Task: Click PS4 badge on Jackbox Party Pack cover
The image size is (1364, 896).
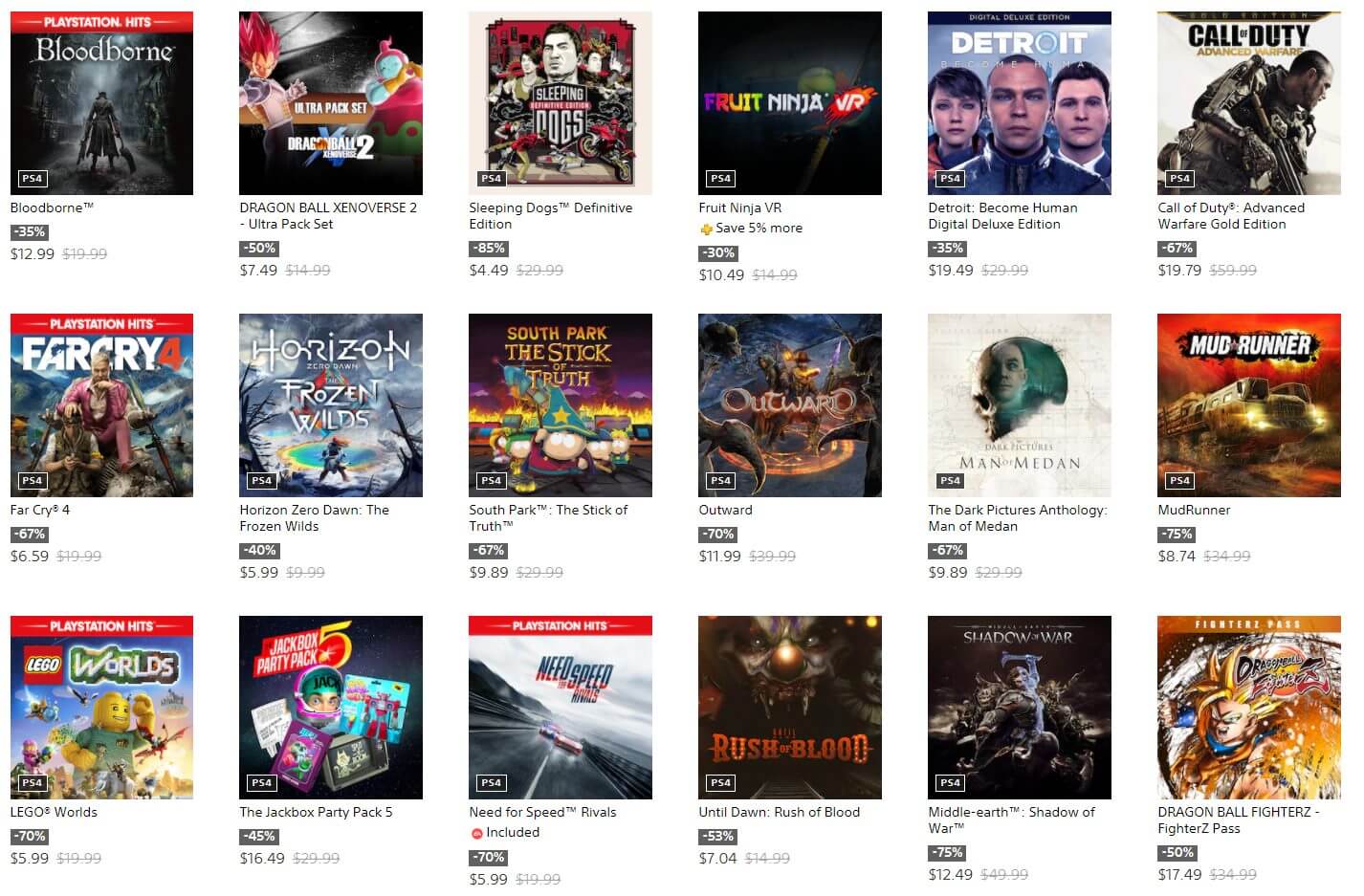Action: [x=262, y=783]
